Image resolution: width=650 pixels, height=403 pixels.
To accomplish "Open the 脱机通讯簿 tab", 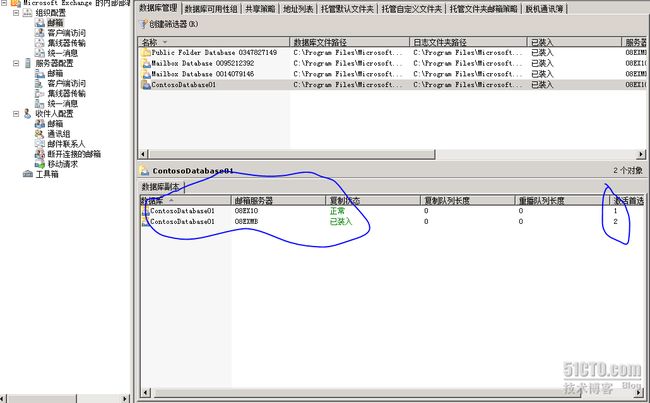I will [544, 9].
